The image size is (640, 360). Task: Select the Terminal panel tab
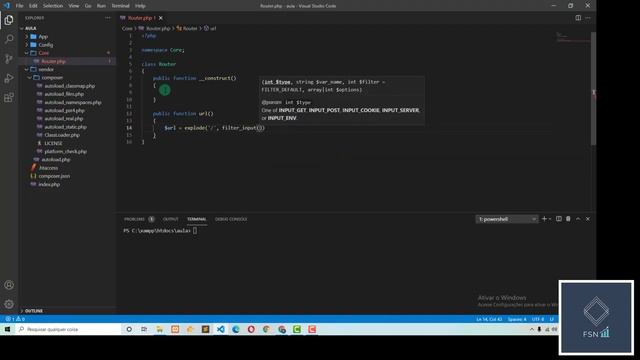(197, 219)
